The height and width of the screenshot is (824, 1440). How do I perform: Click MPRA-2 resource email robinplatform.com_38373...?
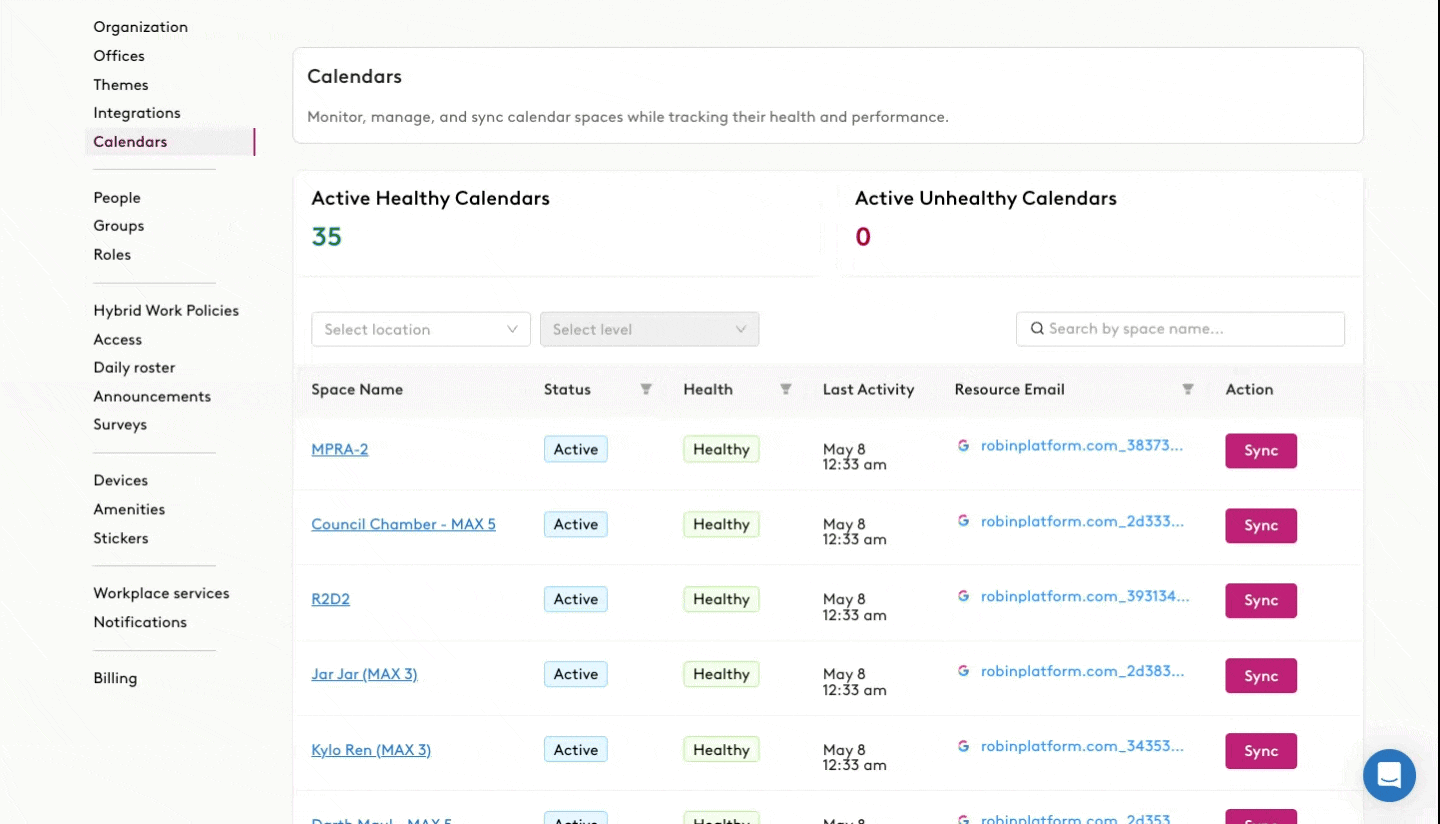1082,446
